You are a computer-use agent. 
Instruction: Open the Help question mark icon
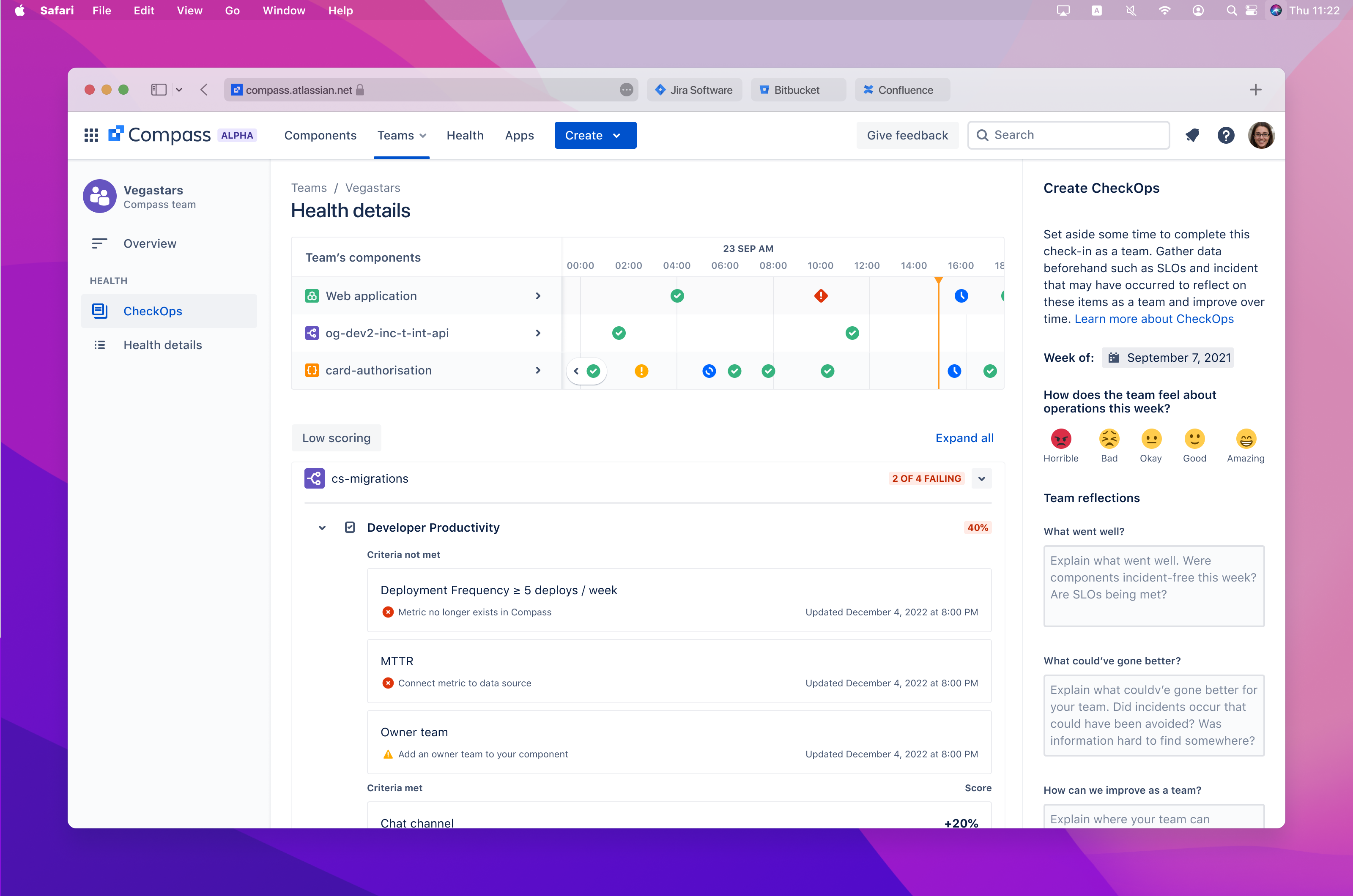[1226, 135]
